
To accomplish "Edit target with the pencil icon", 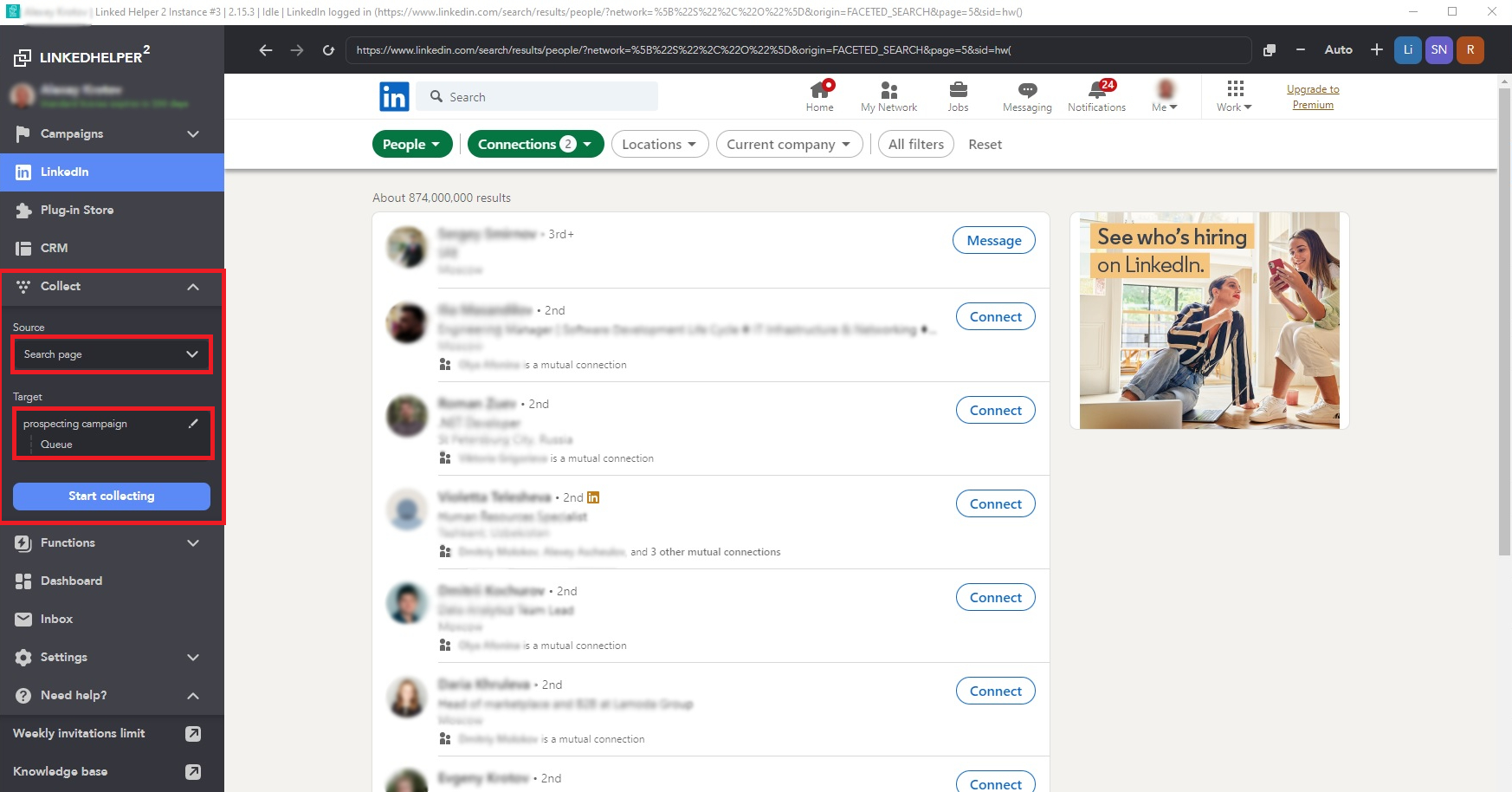I will pyautogui.click(x=193, y=423).
